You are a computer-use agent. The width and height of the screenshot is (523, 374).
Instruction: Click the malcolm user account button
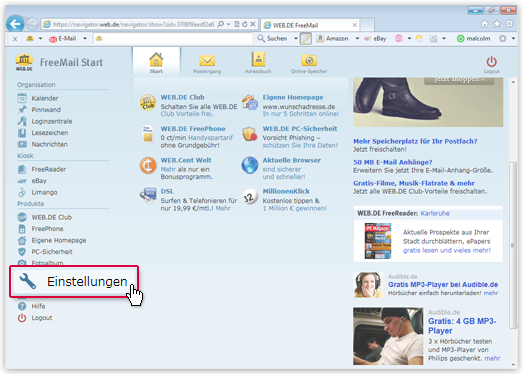pos(474,39)
